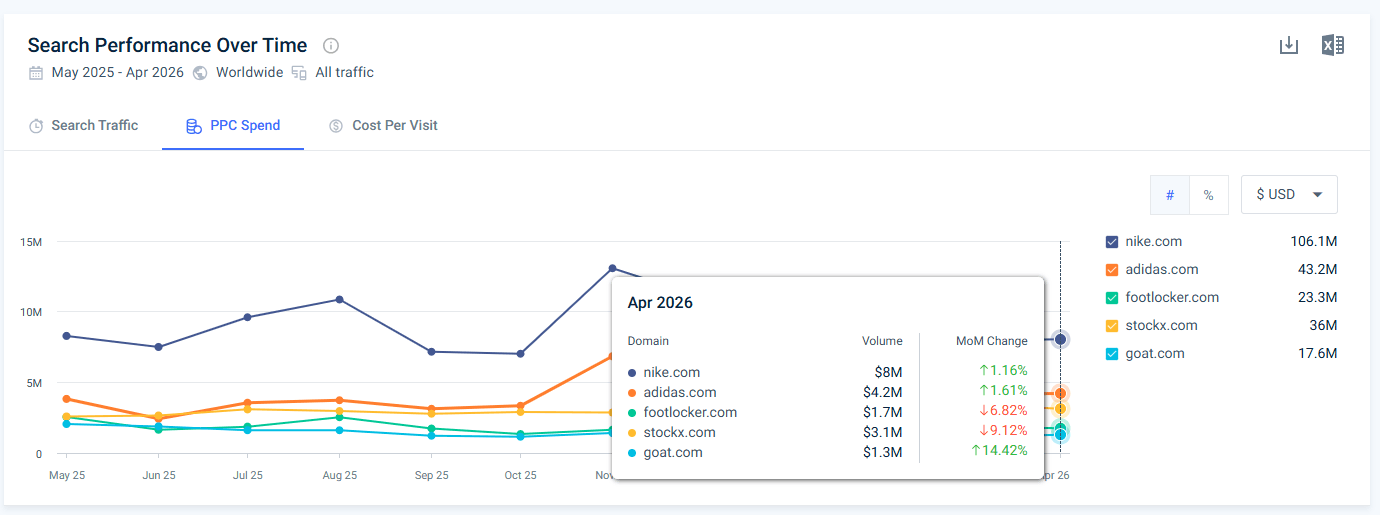
Task: Show values as percentages (%)
Action: coord(1208,195)
